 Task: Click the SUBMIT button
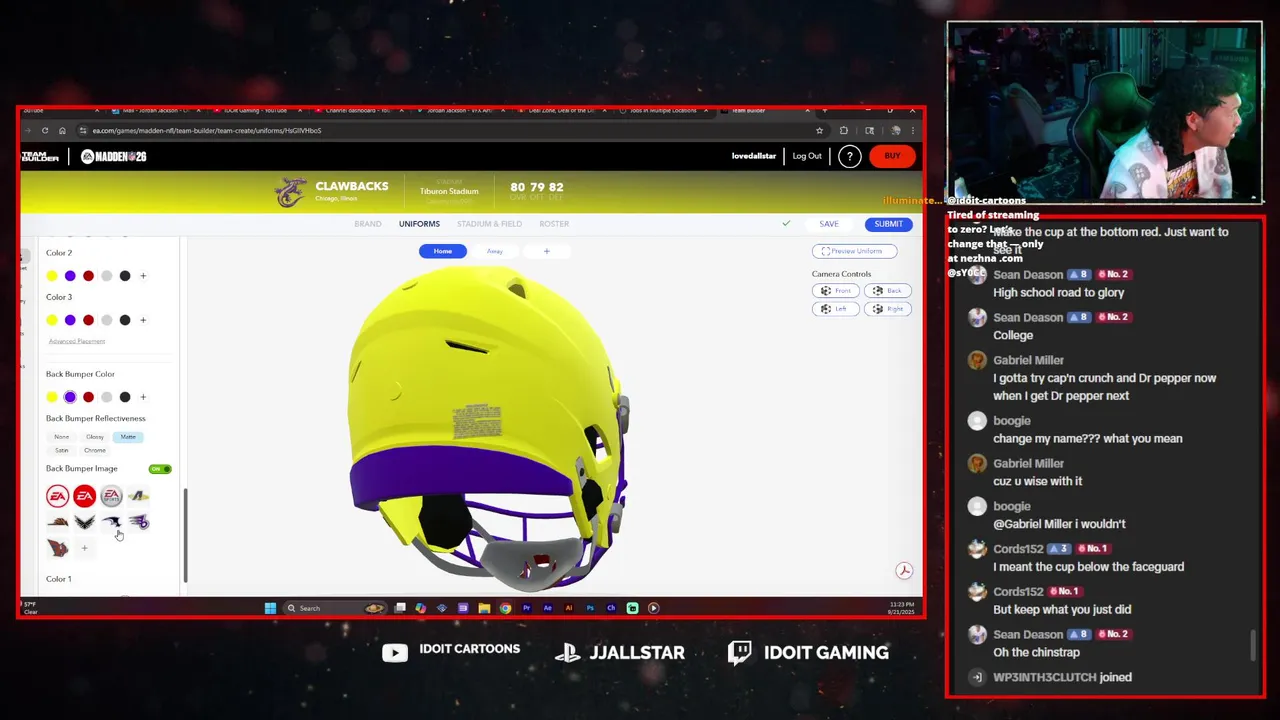pos(888,224)
